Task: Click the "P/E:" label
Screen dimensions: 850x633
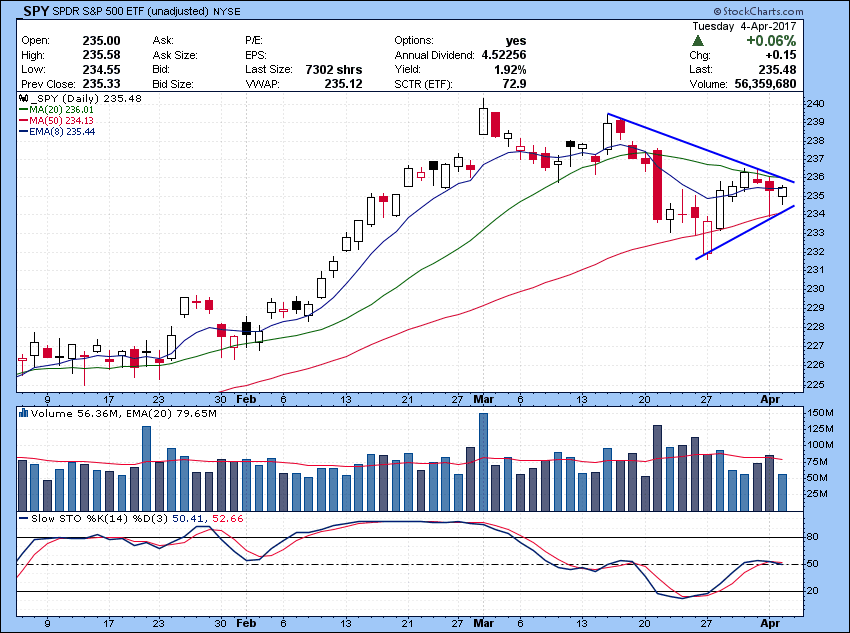Action: [254, 41]
